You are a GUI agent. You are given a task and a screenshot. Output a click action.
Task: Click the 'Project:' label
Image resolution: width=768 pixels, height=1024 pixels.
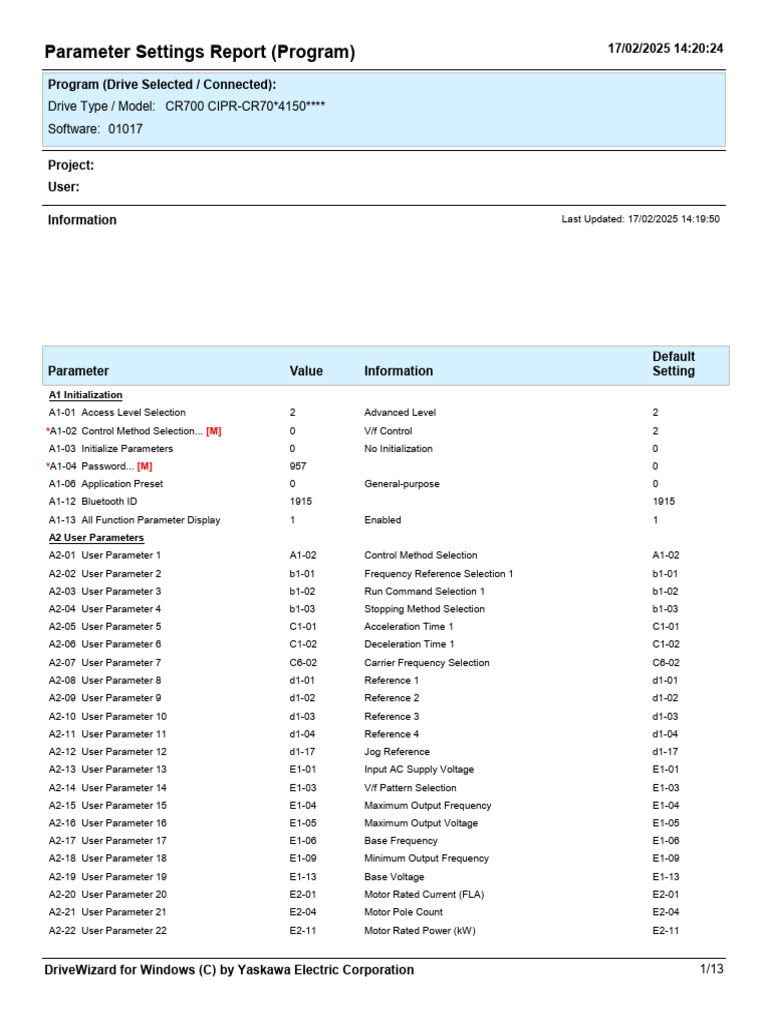point(71,165)
